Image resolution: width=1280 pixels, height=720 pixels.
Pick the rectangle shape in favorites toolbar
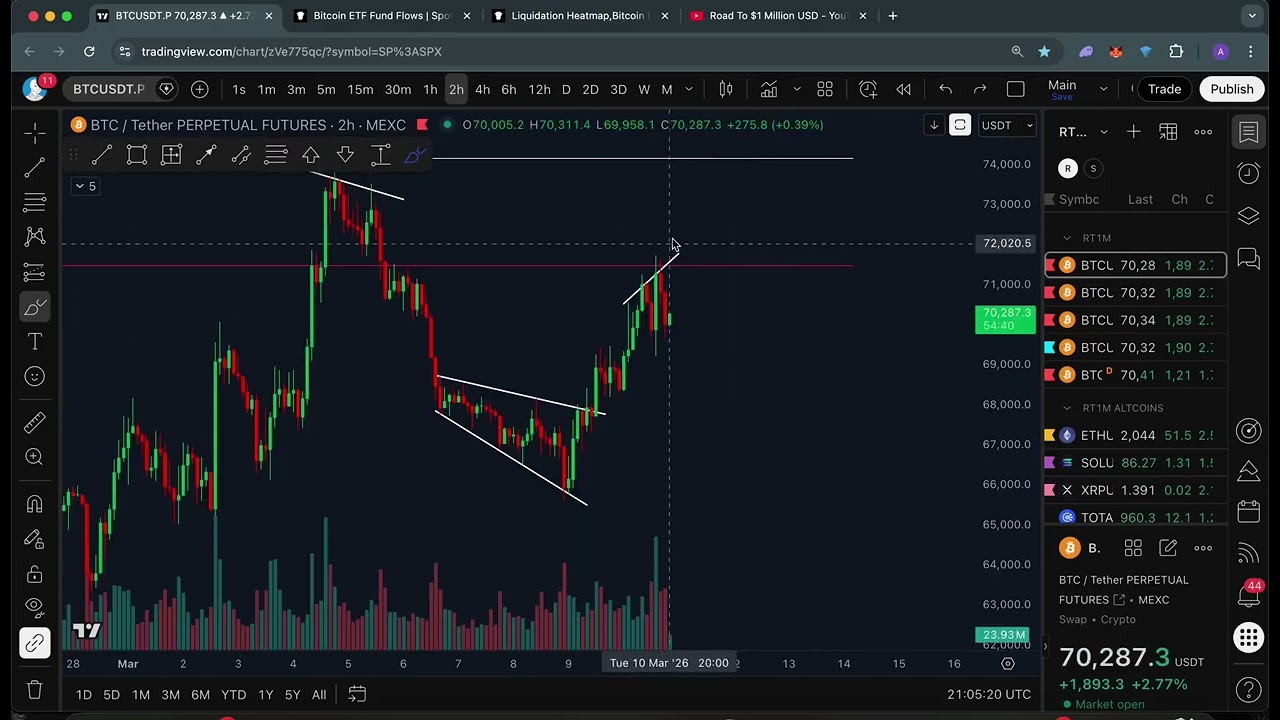(137, 155)
